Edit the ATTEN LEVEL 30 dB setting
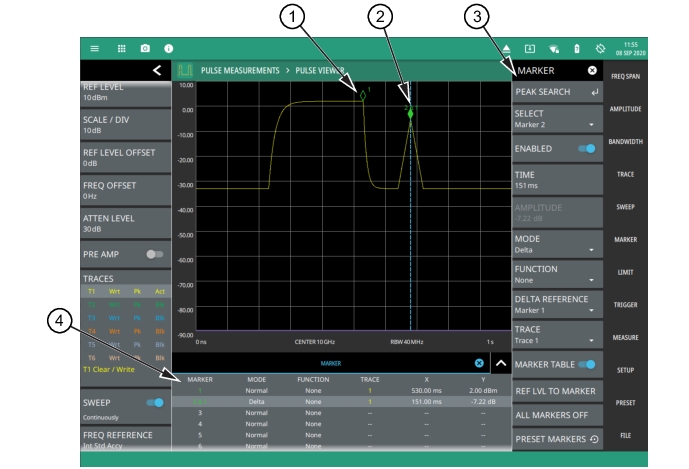This screenshot has width=689, height=469. coord(126,223)
